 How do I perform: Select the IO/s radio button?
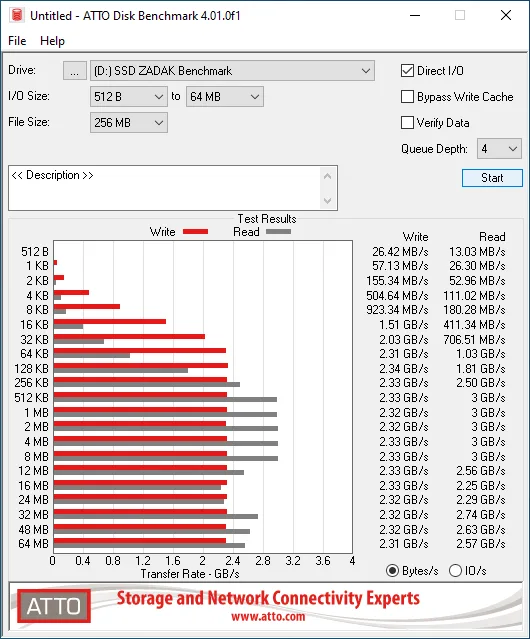coord(455,571)
